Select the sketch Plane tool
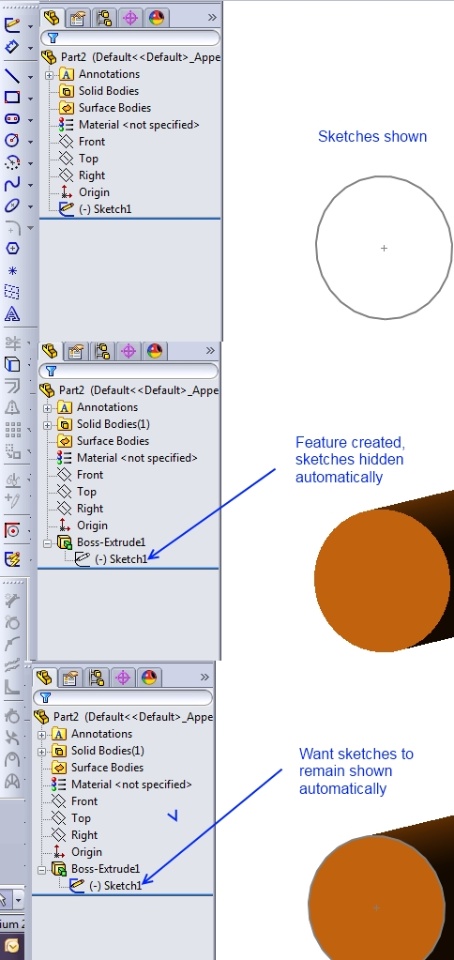Image resolution: width=454 pixels, height=960 pixels. click(12, 292)
